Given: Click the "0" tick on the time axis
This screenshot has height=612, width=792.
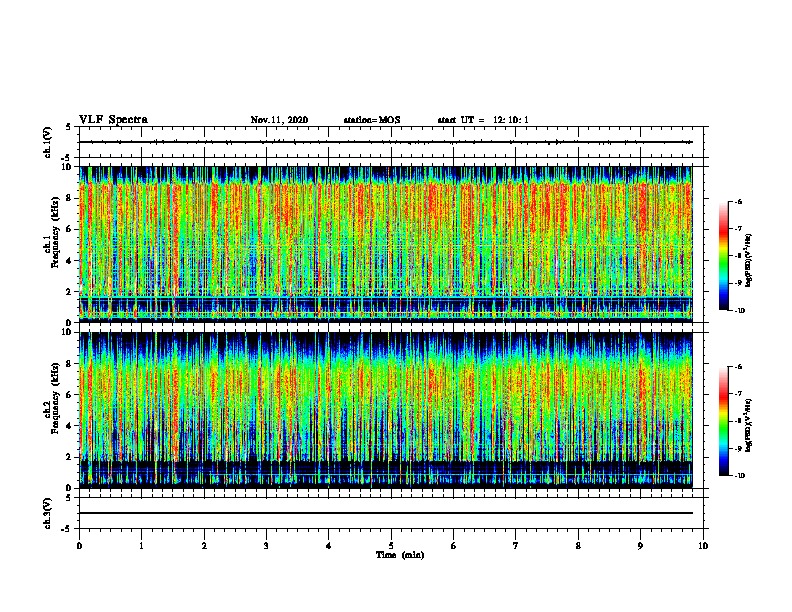Looking at the screenshot, I should click(79, 546).
